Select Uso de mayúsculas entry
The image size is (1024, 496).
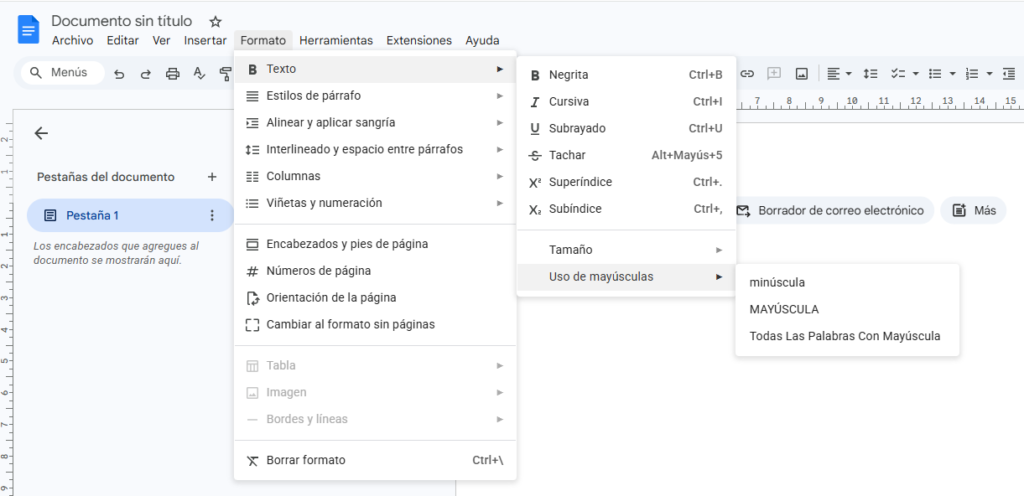tap(626, 277)
